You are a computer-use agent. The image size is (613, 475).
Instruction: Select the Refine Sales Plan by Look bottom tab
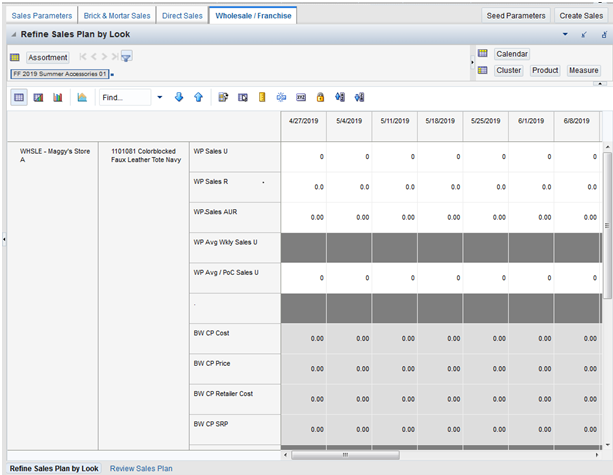(x=54, y=468)
